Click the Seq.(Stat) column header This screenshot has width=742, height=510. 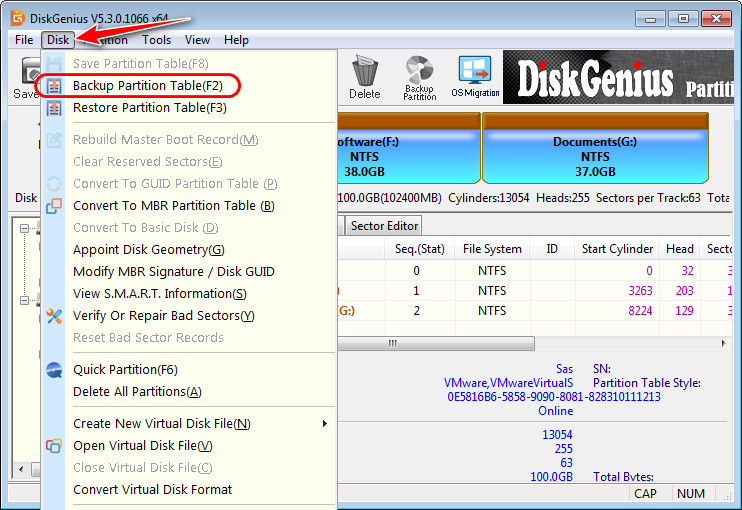click(x=420, y=249)
